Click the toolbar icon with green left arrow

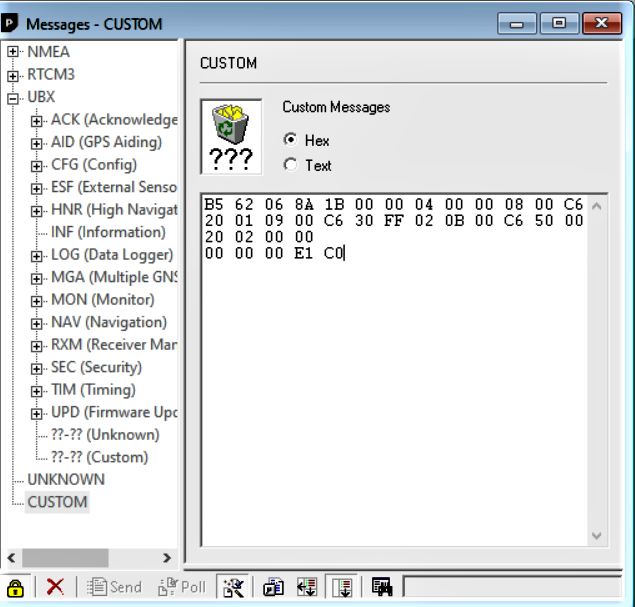point(307,587)
